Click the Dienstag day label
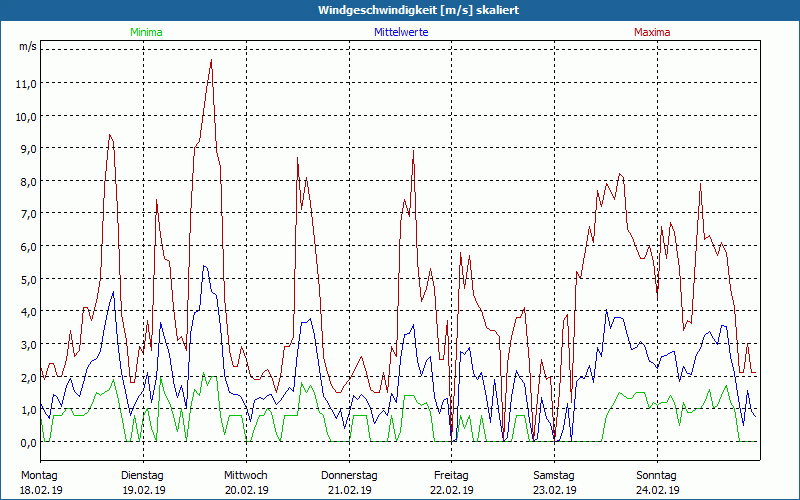The image size is (800, 500). [x=142, y=475]
